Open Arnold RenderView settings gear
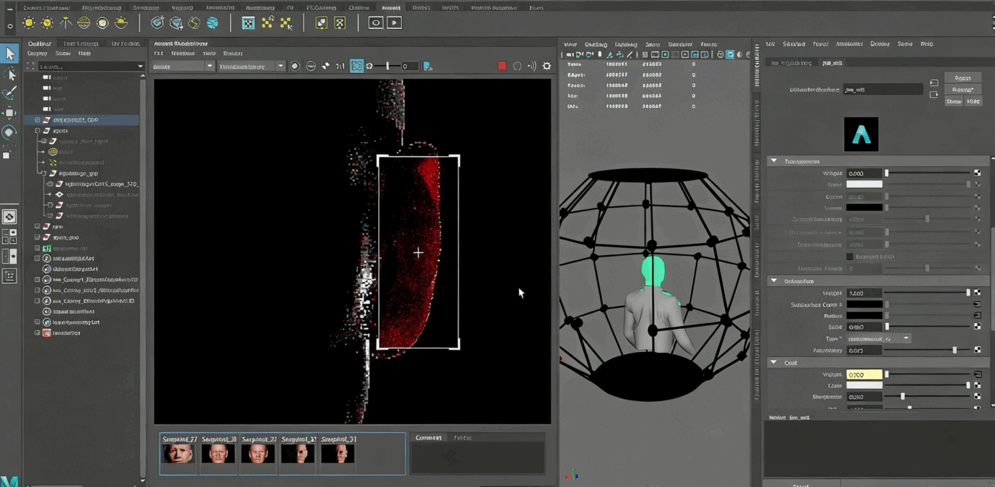Screen dimensions: 995x487 546,66
